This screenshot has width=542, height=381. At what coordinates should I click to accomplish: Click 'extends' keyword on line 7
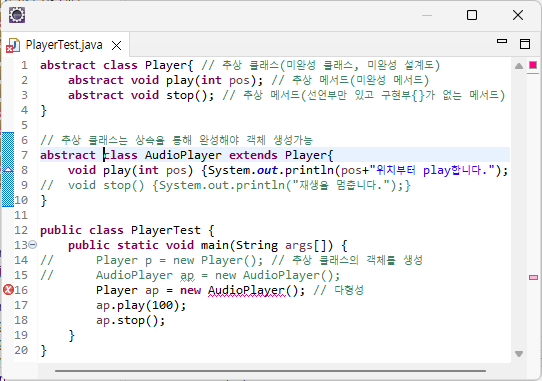[253, 155]
